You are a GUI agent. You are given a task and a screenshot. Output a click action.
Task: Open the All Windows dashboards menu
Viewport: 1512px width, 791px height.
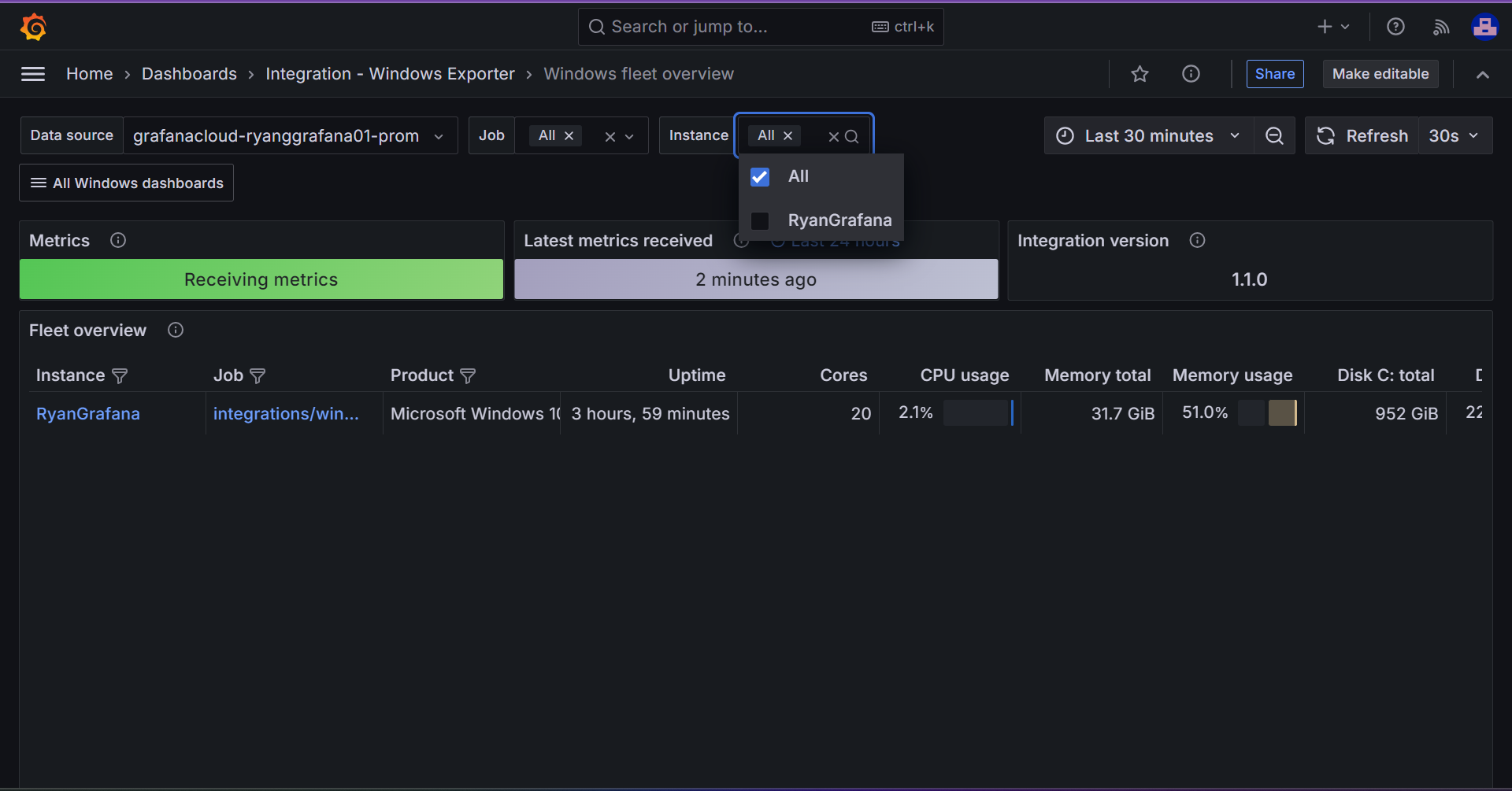[127, 183]
